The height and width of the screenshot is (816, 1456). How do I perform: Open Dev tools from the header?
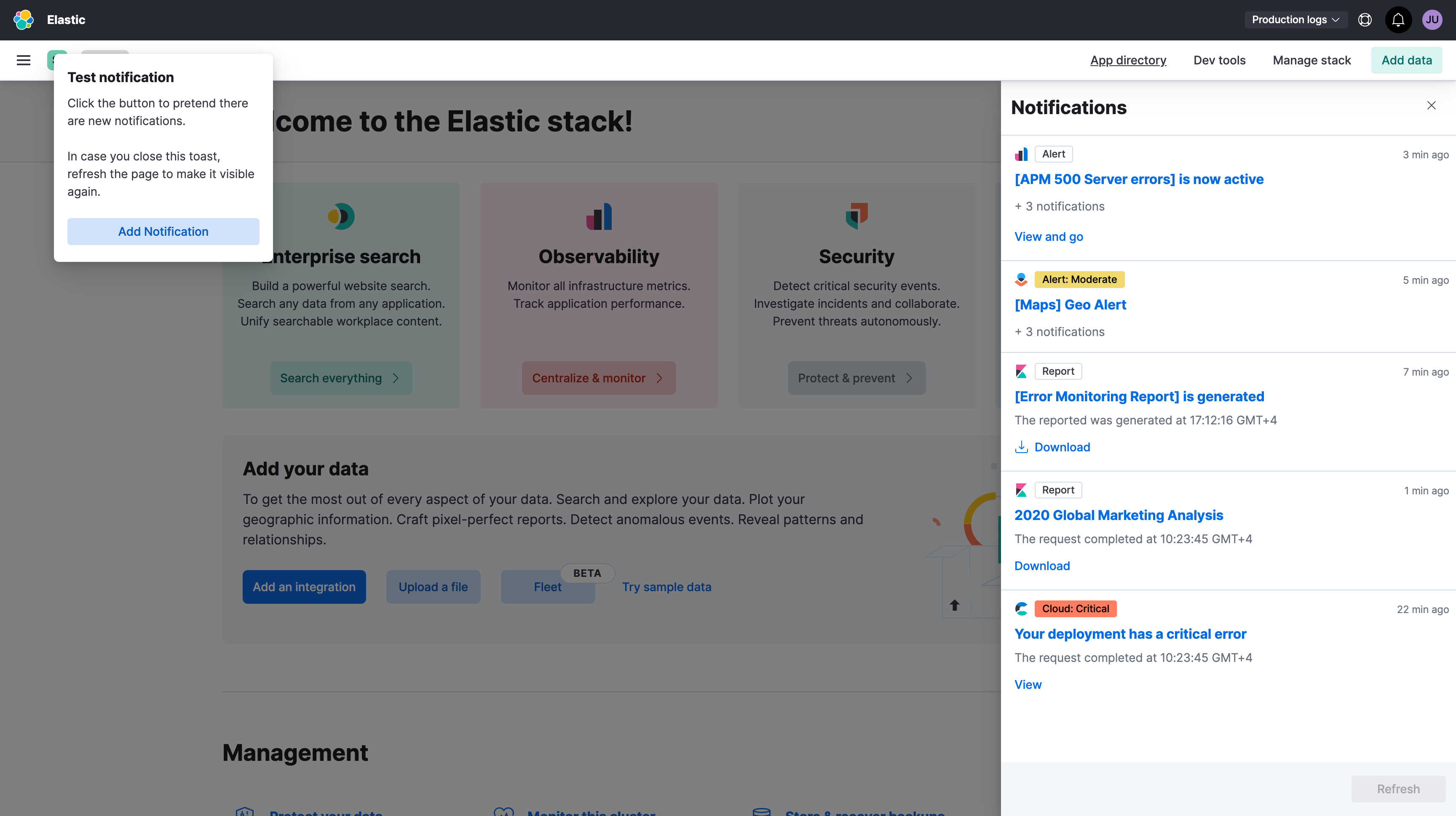coord(1219,60)
